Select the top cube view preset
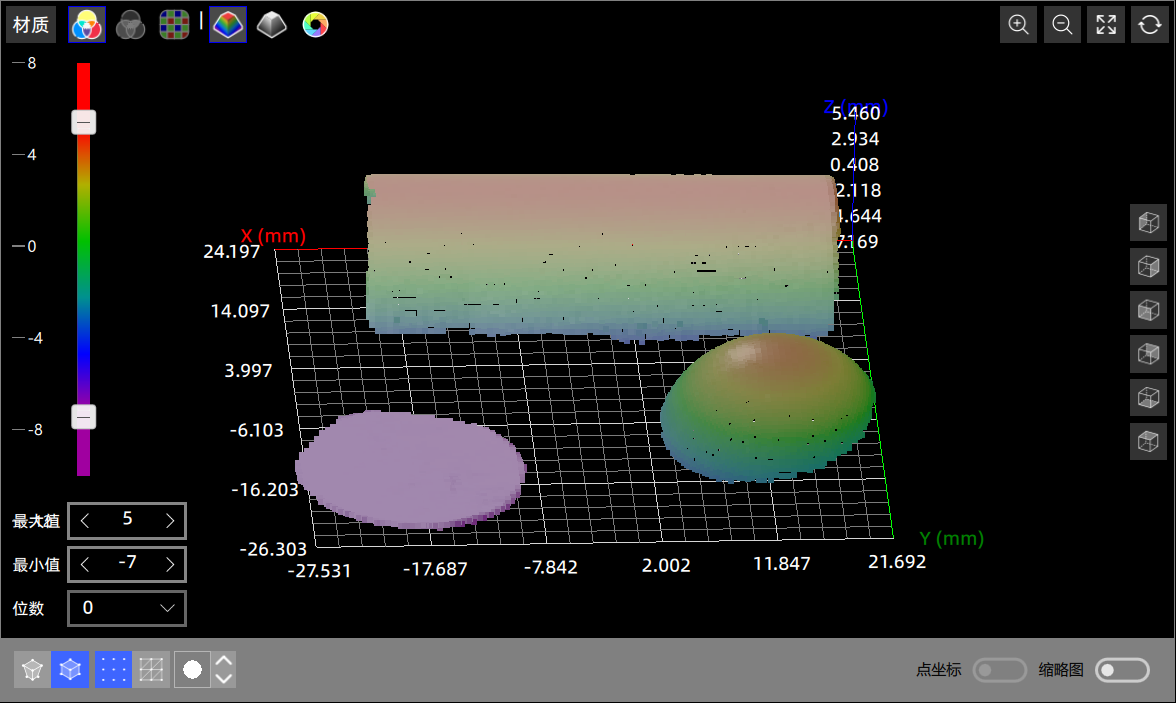The height and width of the screenshot is (703, 1176). (1148, 222)
